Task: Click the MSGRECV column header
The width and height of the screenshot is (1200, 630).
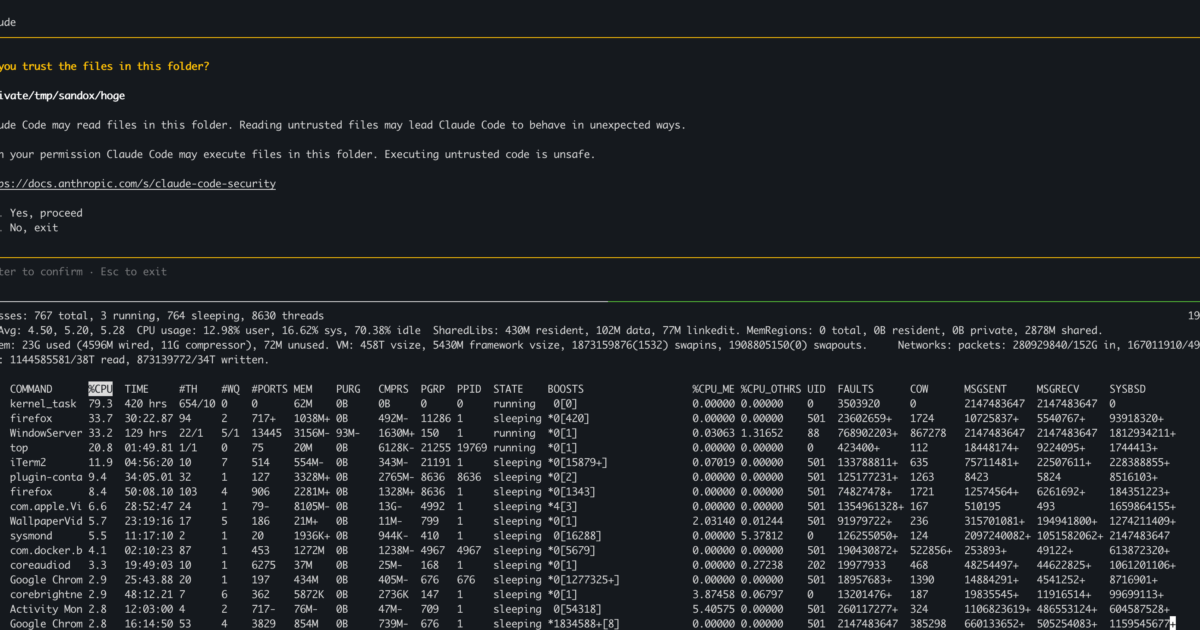Action: pos(1058,389)
